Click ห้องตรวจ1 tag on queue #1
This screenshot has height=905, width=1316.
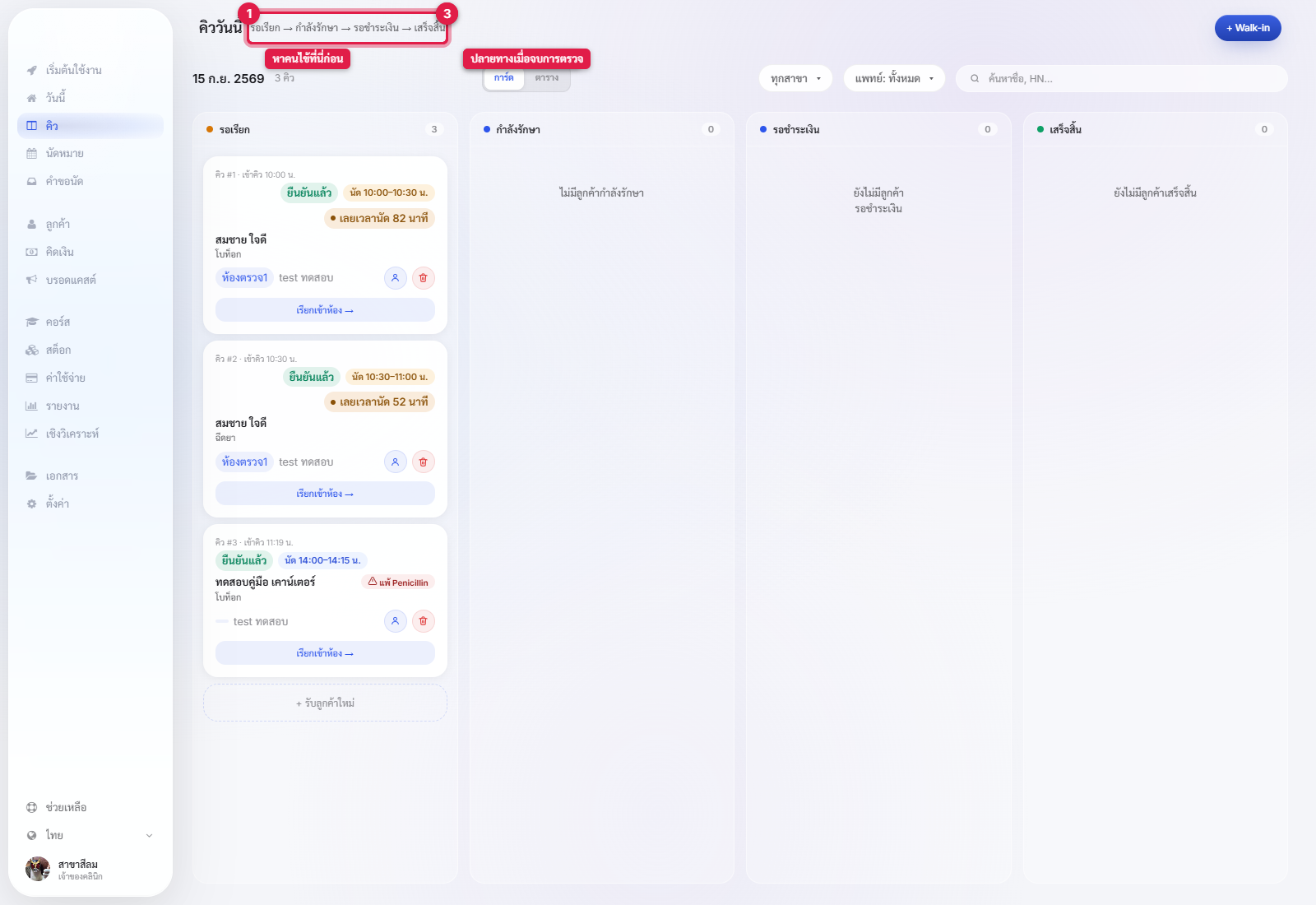tap(244, 278)
